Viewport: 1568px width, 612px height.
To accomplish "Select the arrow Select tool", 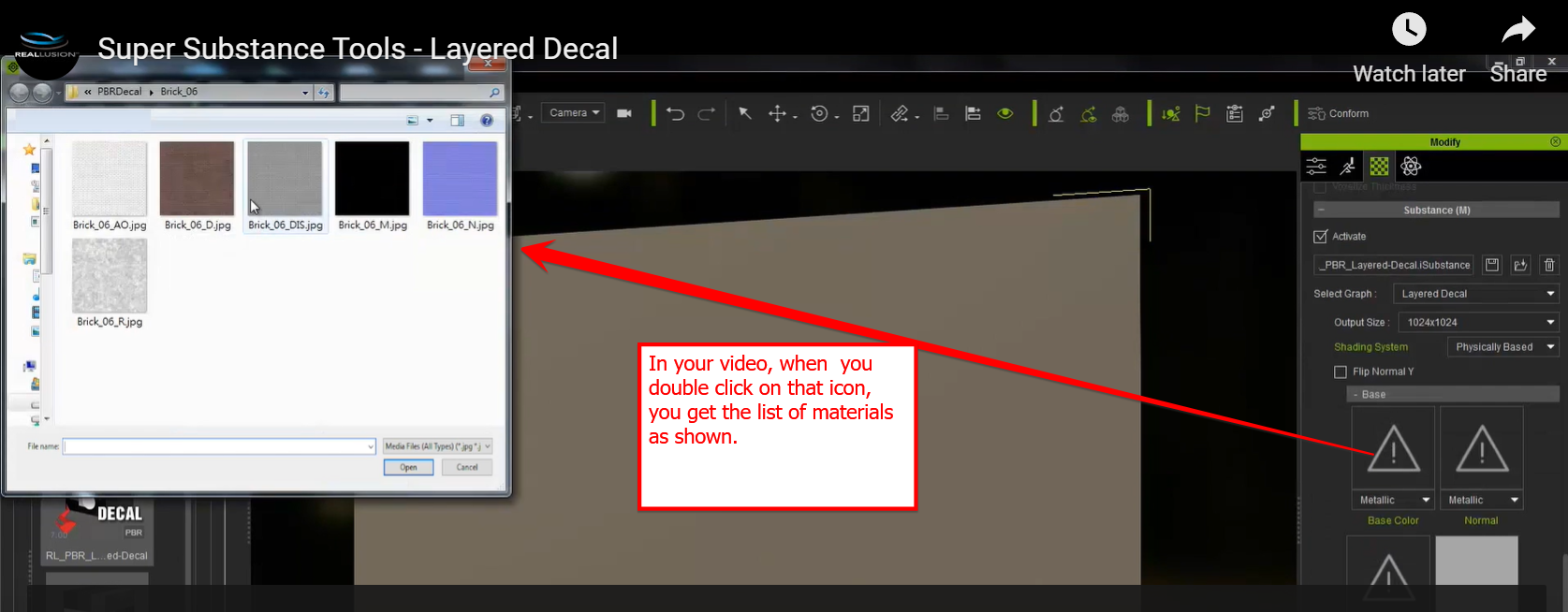I will [745, 113].
